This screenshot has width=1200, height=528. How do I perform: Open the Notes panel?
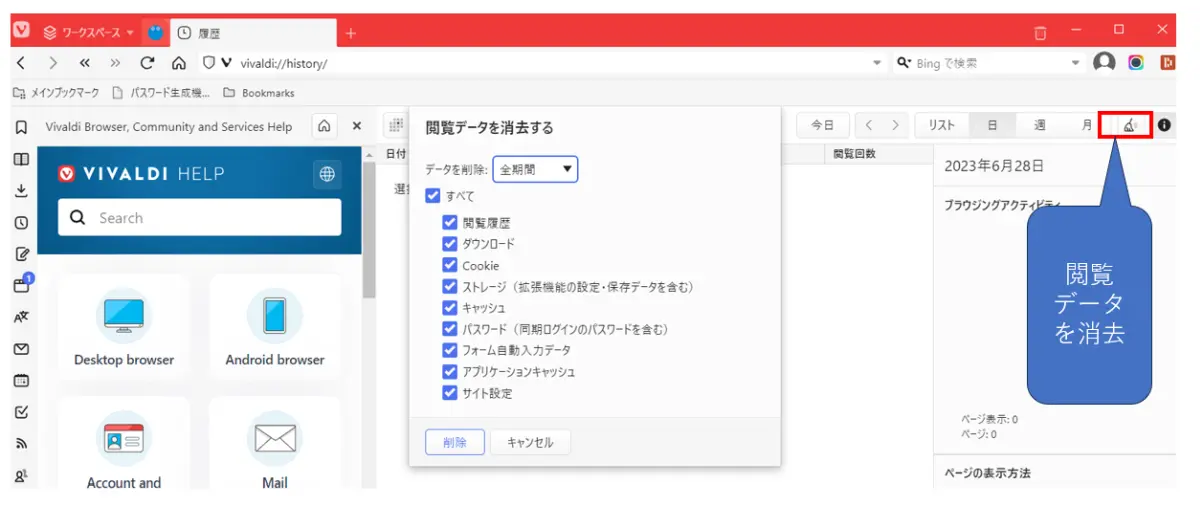pos(21,254)
